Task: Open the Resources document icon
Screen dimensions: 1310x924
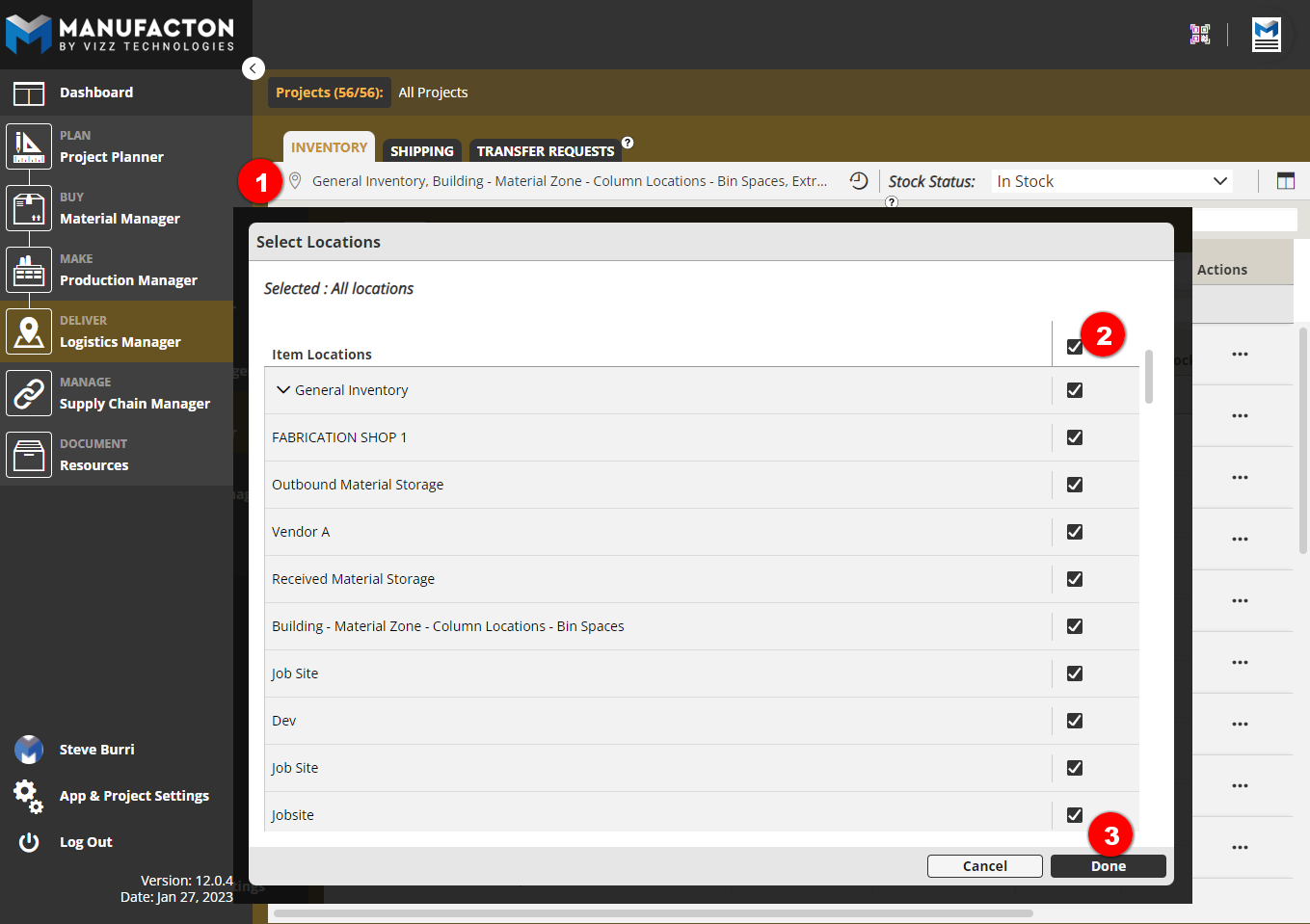Action: tap(29, 456)
